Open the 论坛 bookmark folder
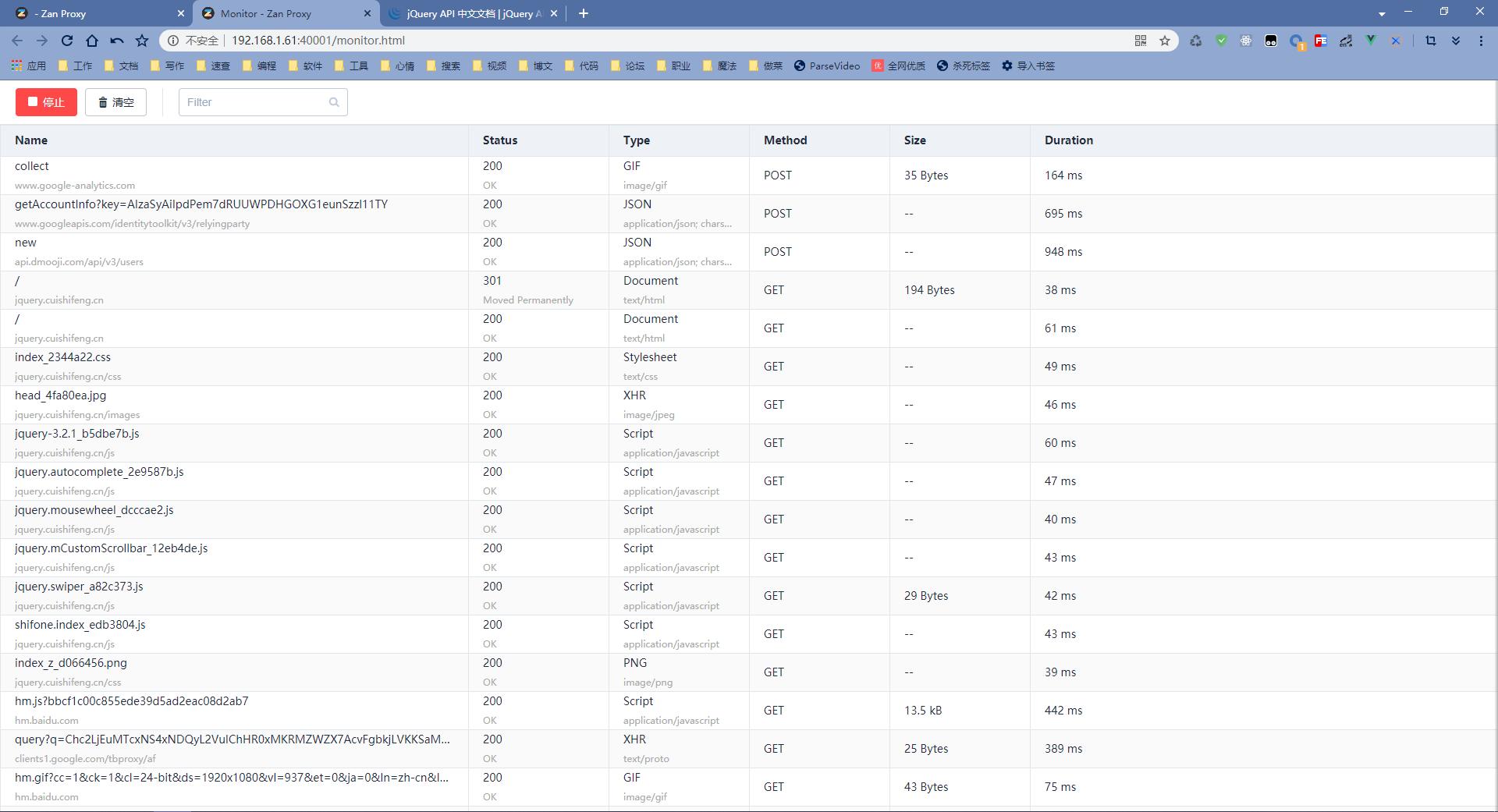The image size is (1498, 812). 627,66
